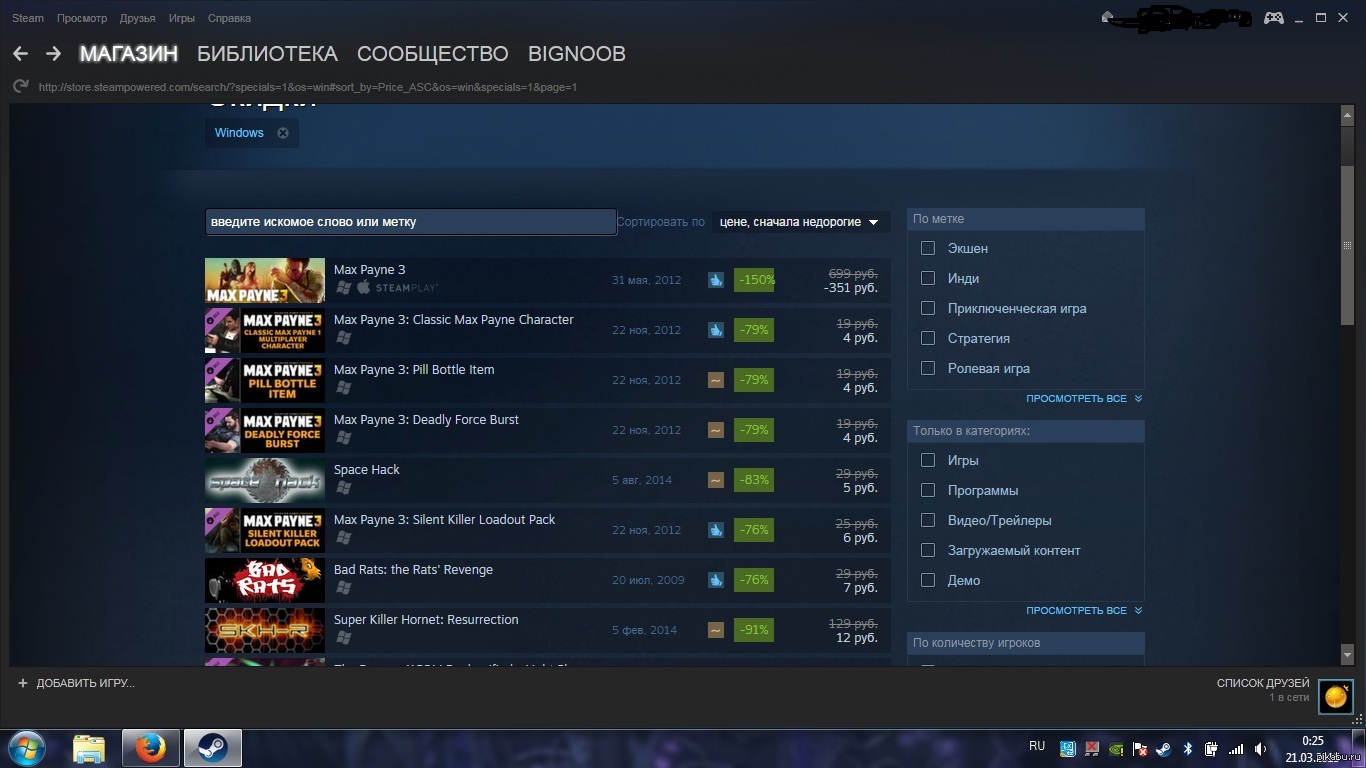Check the Ролевая игра checkbox

928,368
